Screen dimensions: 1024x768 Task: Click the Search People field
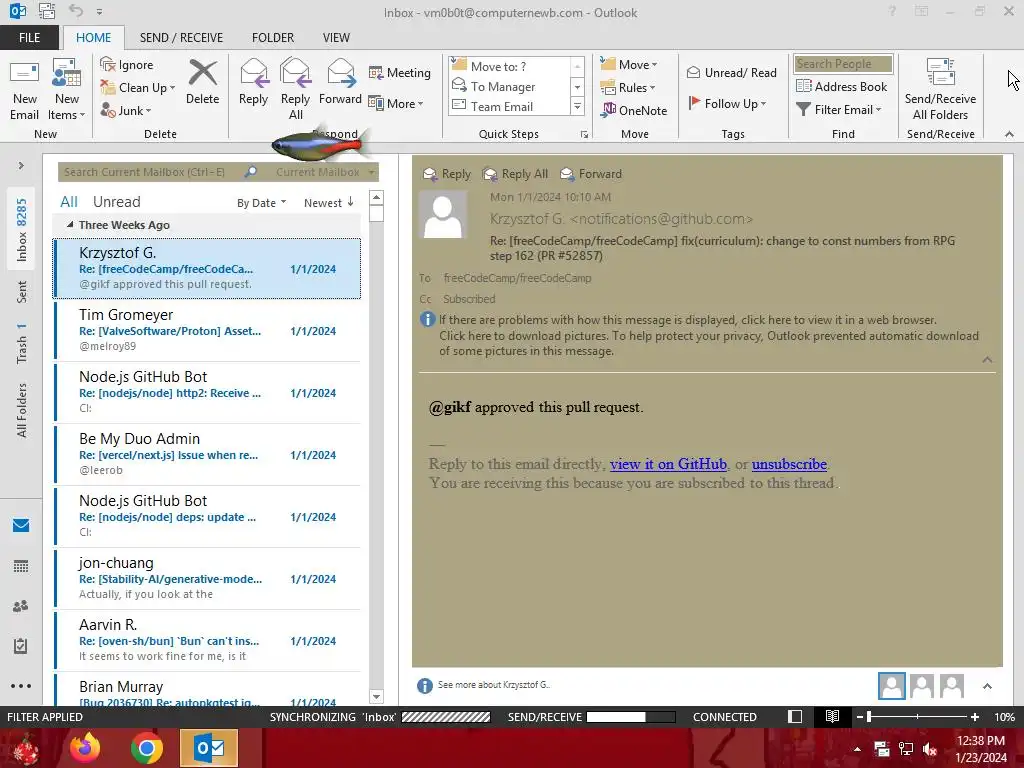pos(843,64)
